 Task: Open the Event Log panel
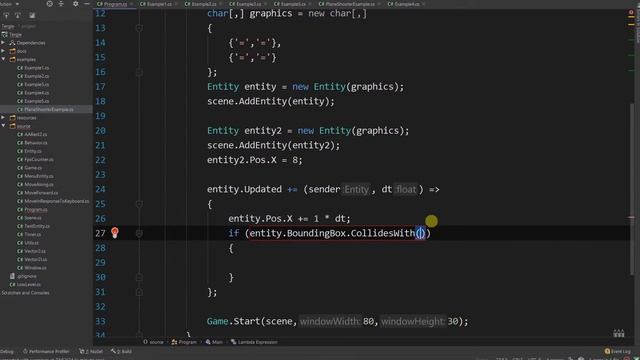pyautogui.click(x=618, y=351)
